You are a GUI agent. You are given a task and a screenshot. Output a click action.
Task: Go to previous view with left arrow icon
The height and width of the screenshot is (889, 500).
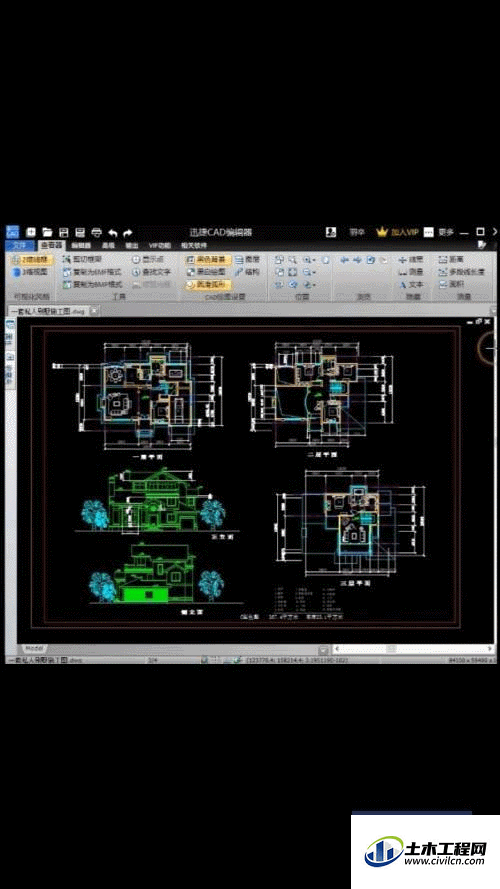click(344, 260)
